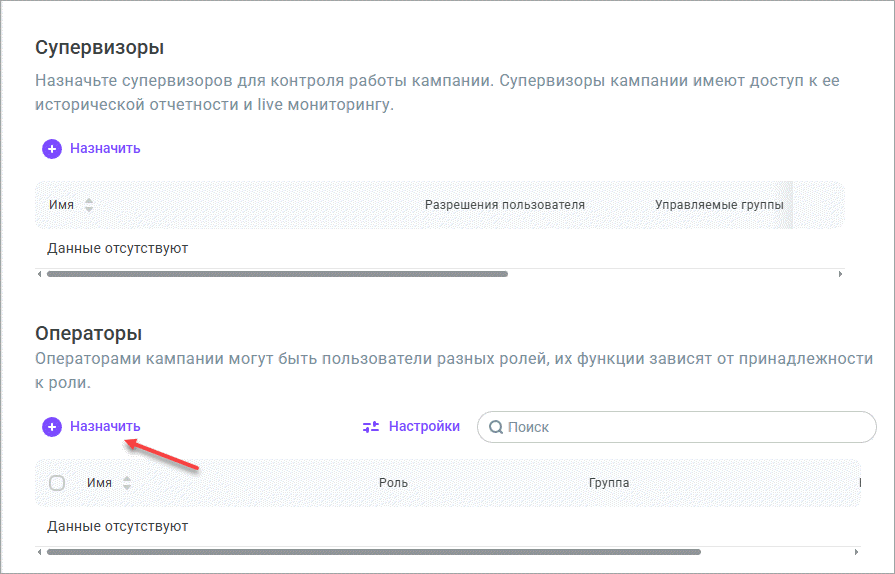Image resolution: width=895 pixels, height=574 pixels.
Task: Sort supervisors table by Имя arrows
Action: tap(89, 205)
